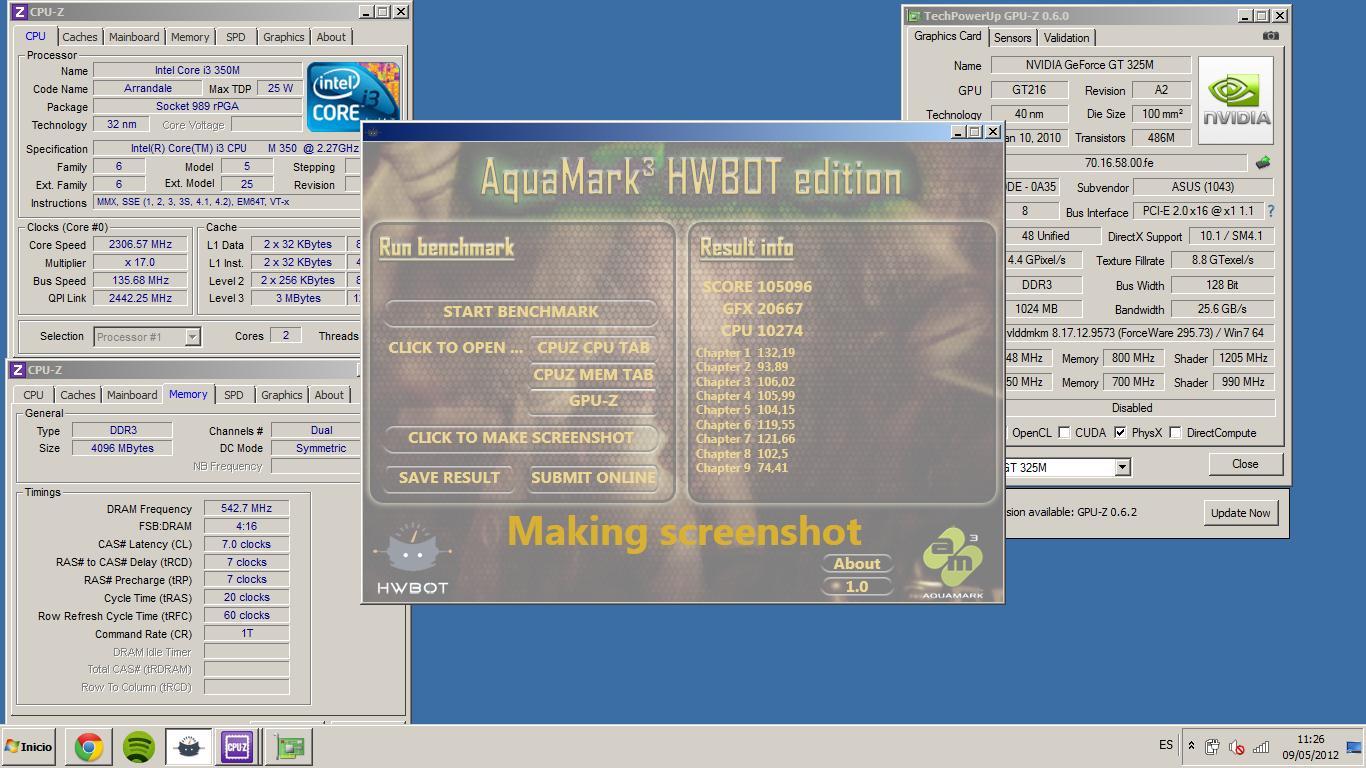Click the CPUZ MEM TAB button

[594, 375]
